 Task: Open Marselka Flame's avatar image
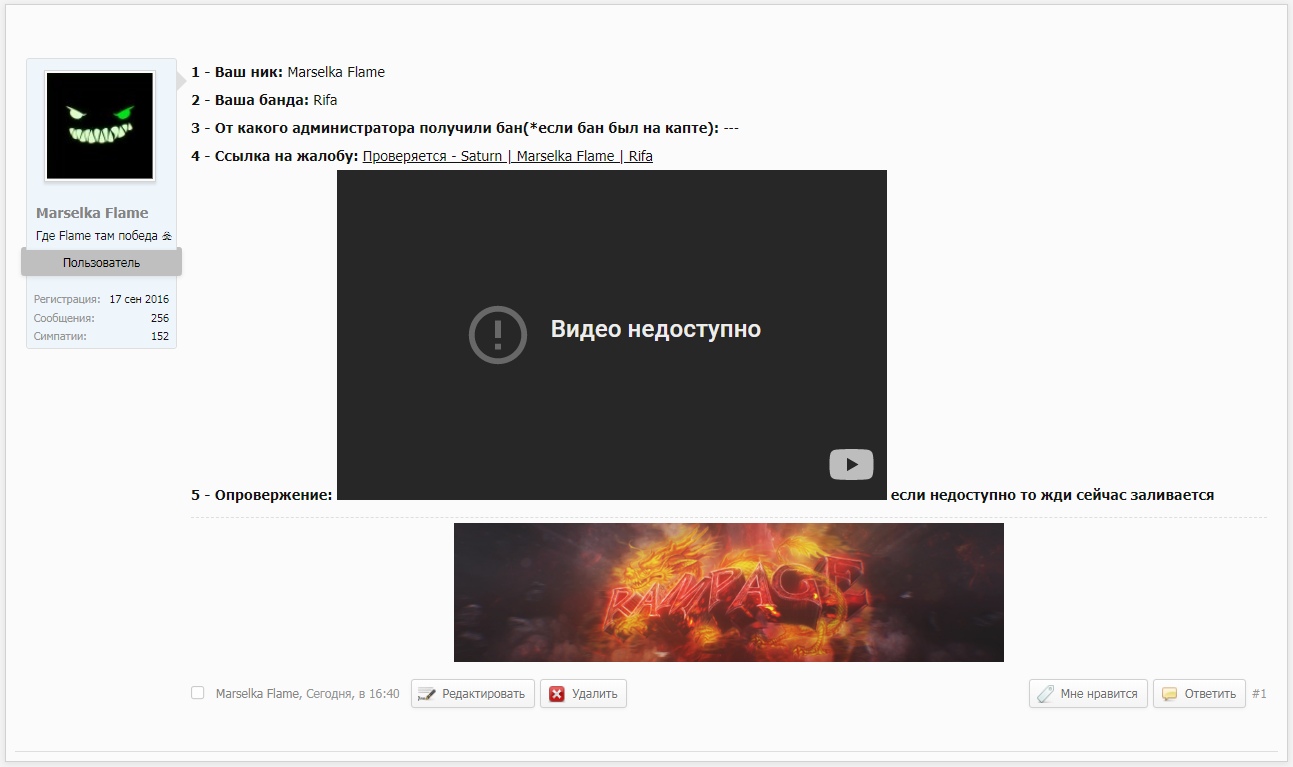pyautogui.click(x=100, y=126)
